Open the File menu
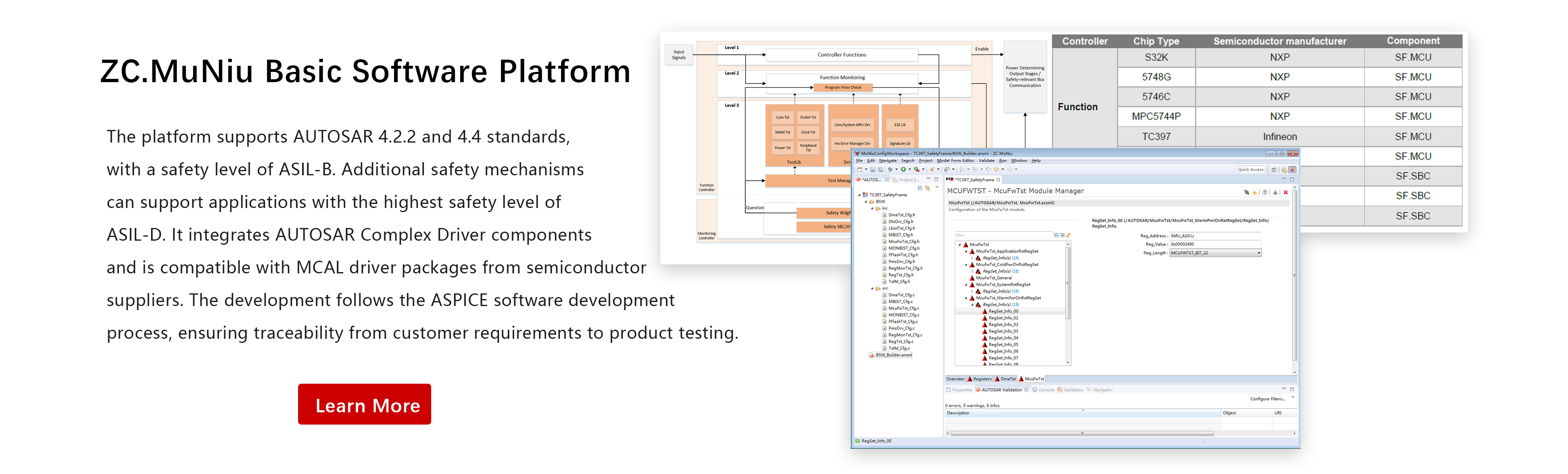 point(860,161)
